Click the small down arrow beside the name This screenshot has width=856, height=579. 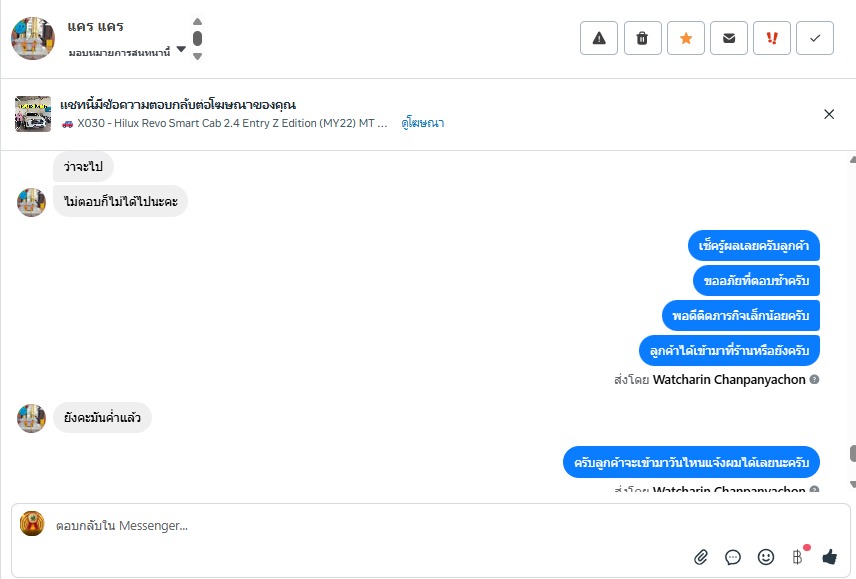197,56
